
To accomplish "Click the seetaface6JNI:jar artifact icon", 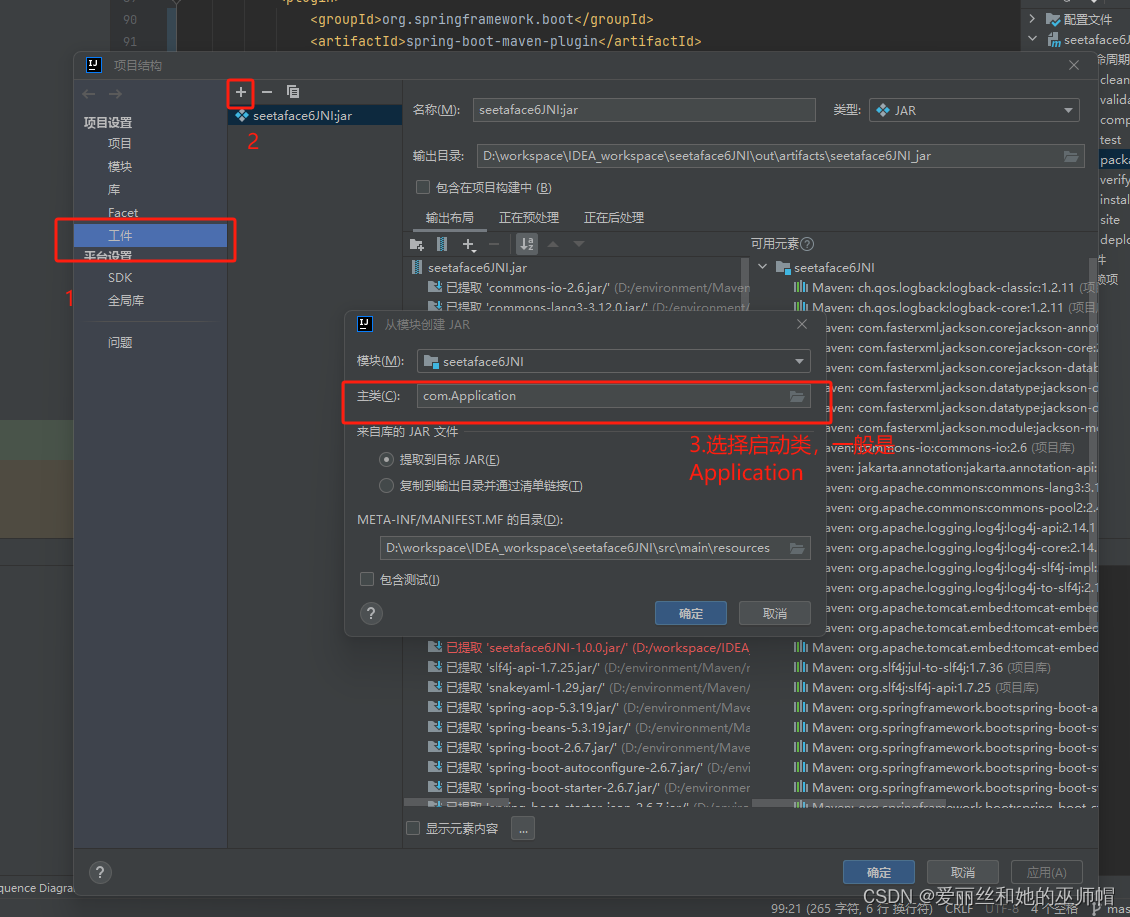I will 241,116.
